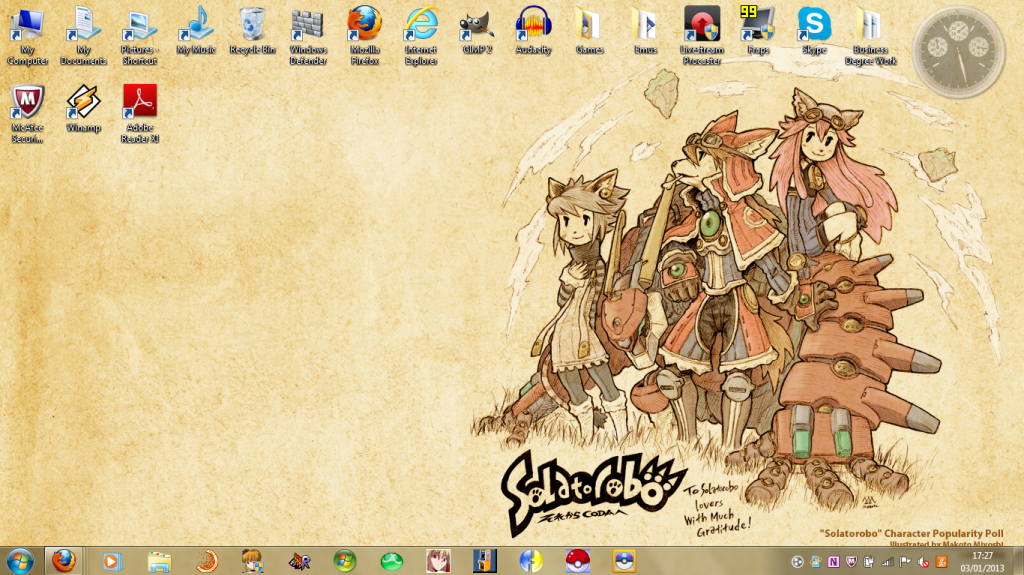This screenshot has height=575, width=1024.
Task: Open the network signal bars tray icon
Action: pos(887,562)
